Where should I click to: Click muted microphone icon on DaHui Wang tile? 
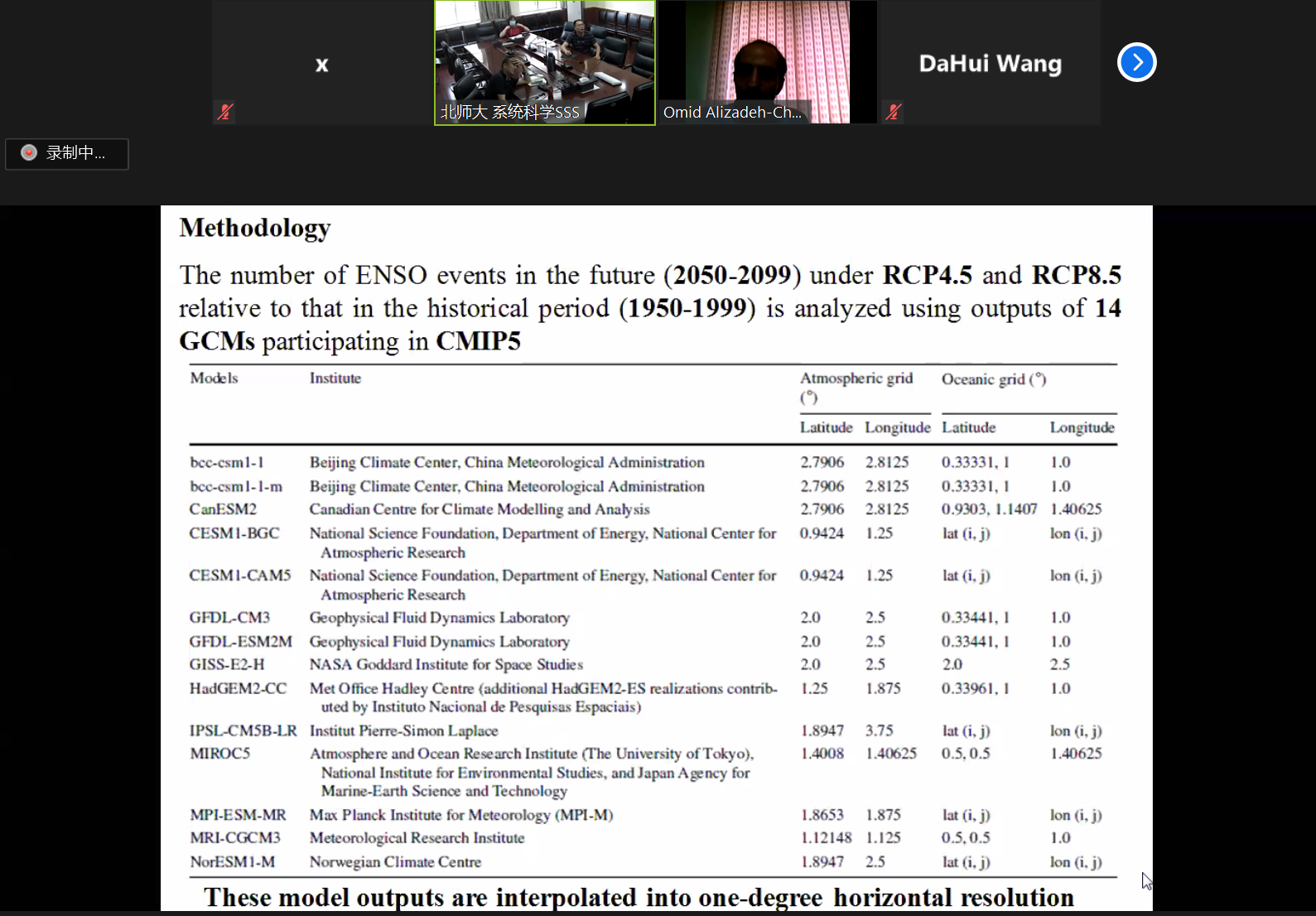[893, 112]
